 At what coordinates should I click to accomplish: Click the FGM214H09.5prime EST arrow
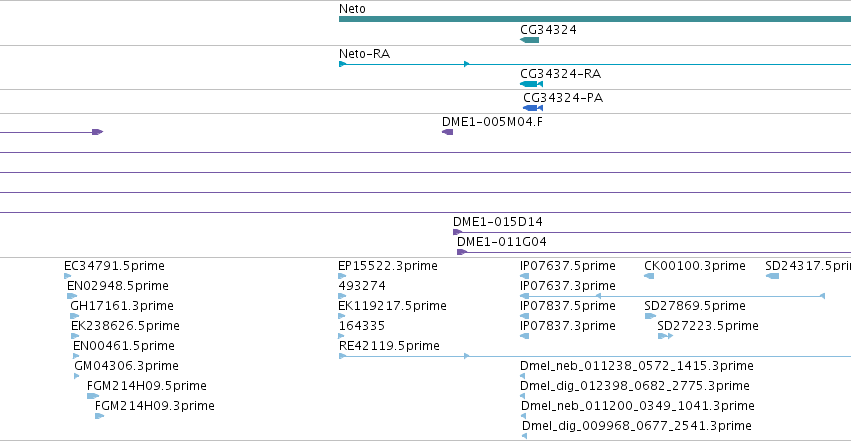[x=93, y=396]
